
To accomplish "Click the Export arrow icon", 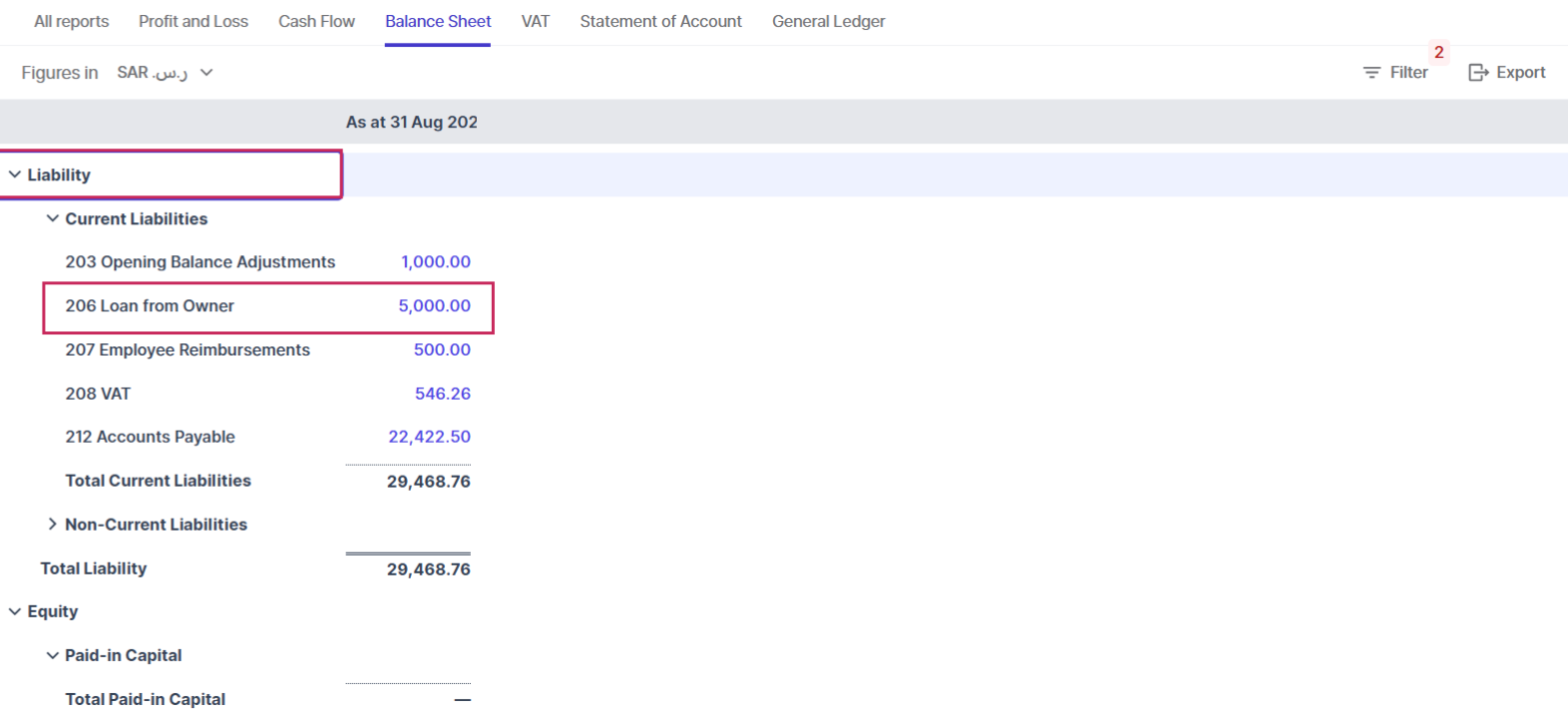I will coord(1478,73).
